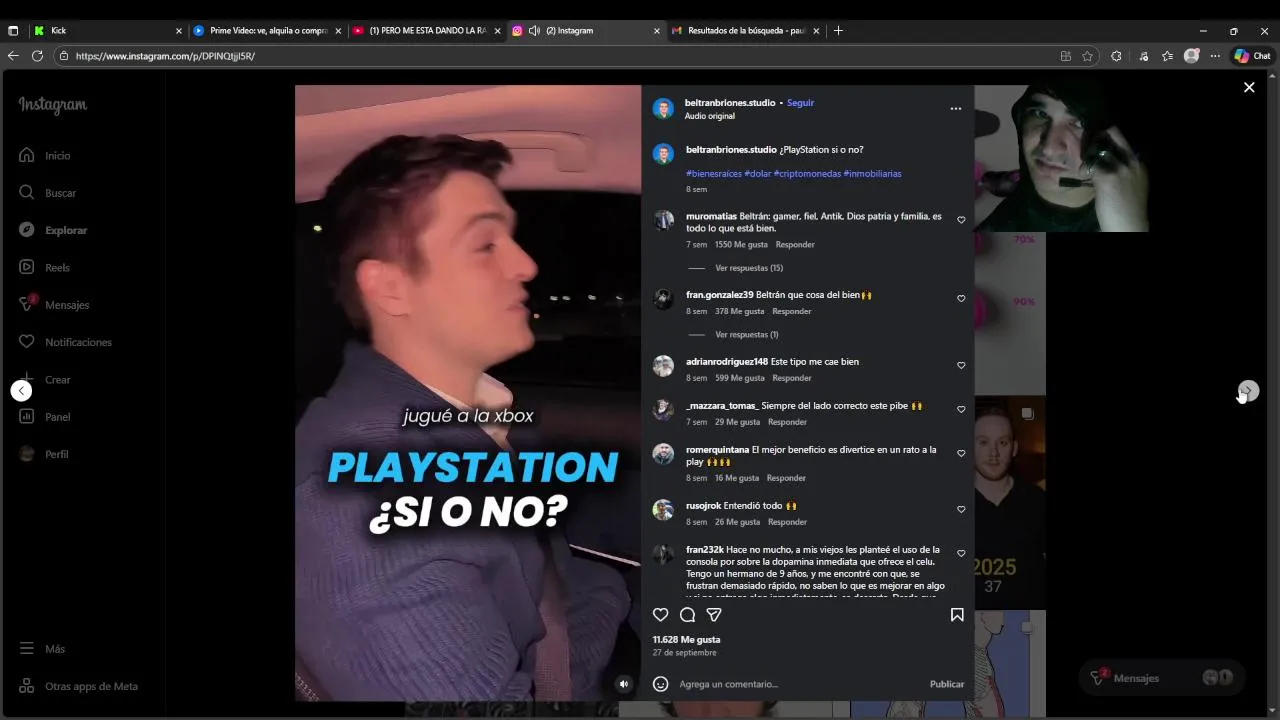Click Publicar to post comment
The image size is (1280, 720).
[x=947, y=685]
